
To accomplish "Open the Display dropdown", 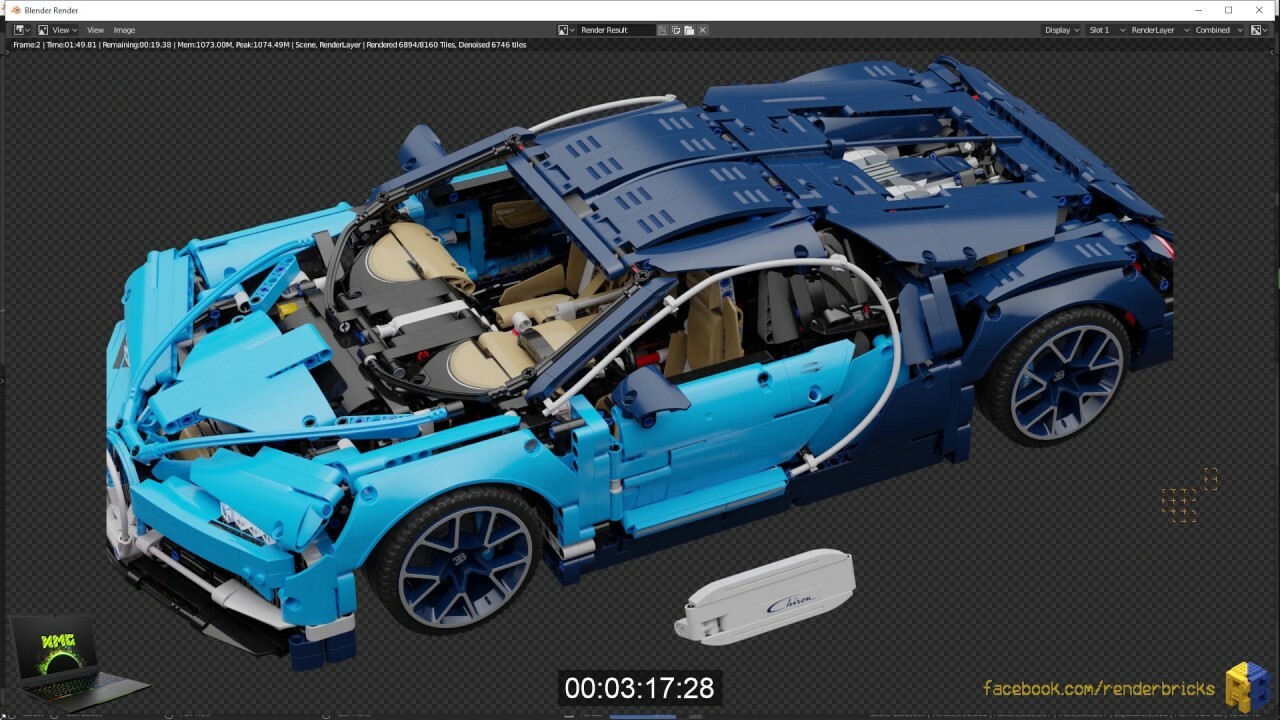I will pyautogui.click(x=1060, y=29).
